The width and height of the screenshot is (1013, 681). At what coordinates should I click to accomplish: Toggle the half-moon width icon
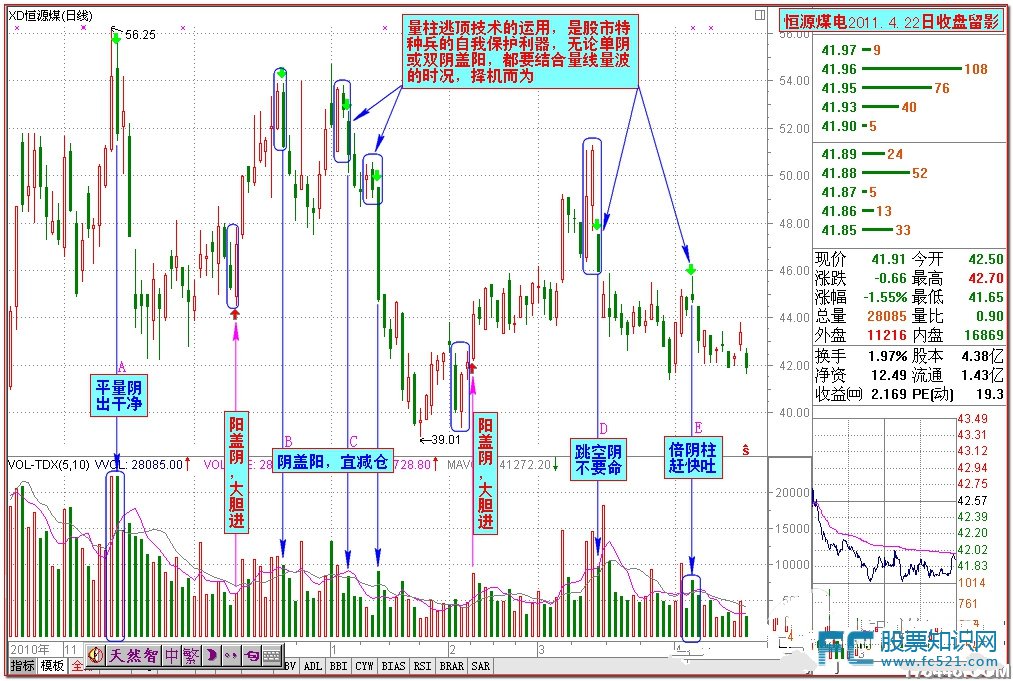(x=211, y=656)
